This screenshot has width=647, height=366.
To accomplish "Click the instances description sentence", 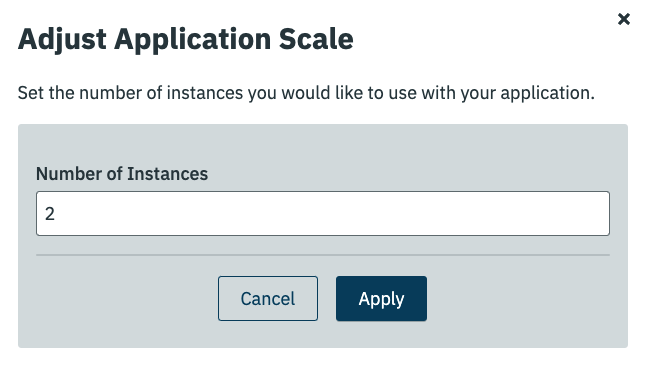I will click(x=306, y=93).
